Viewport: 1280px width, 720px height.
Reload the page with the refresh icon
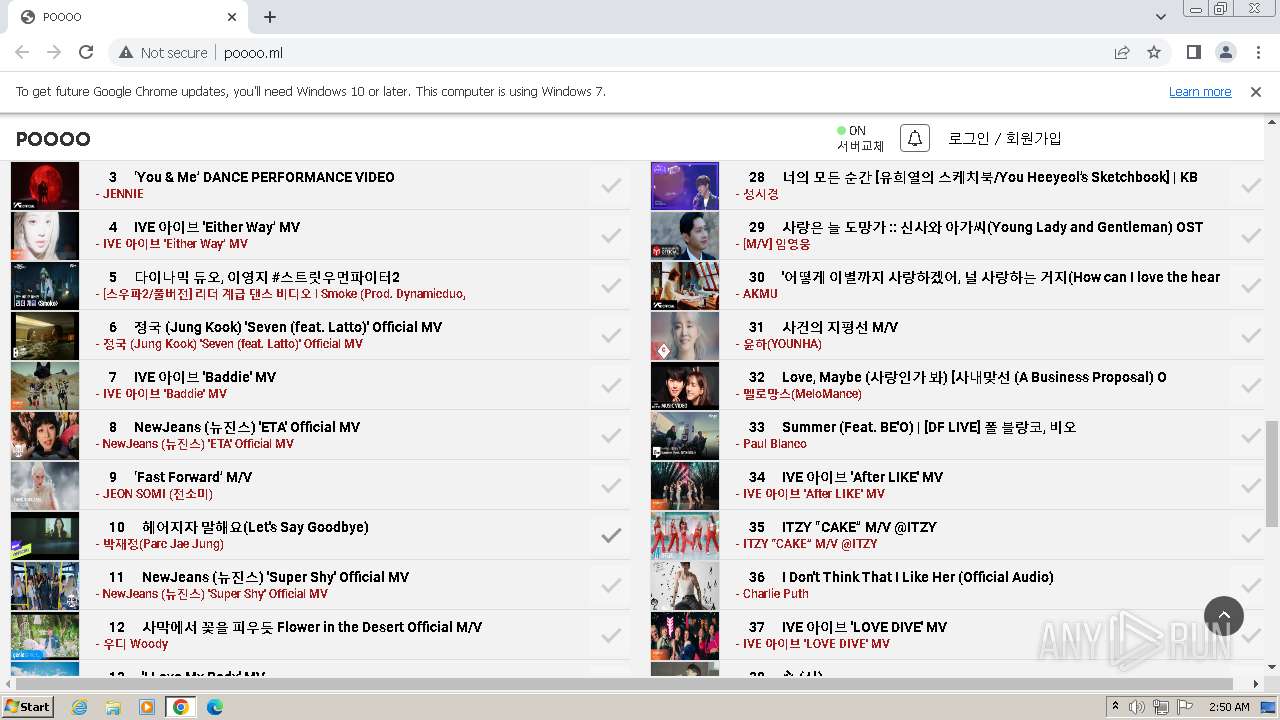tap(86, 52)
